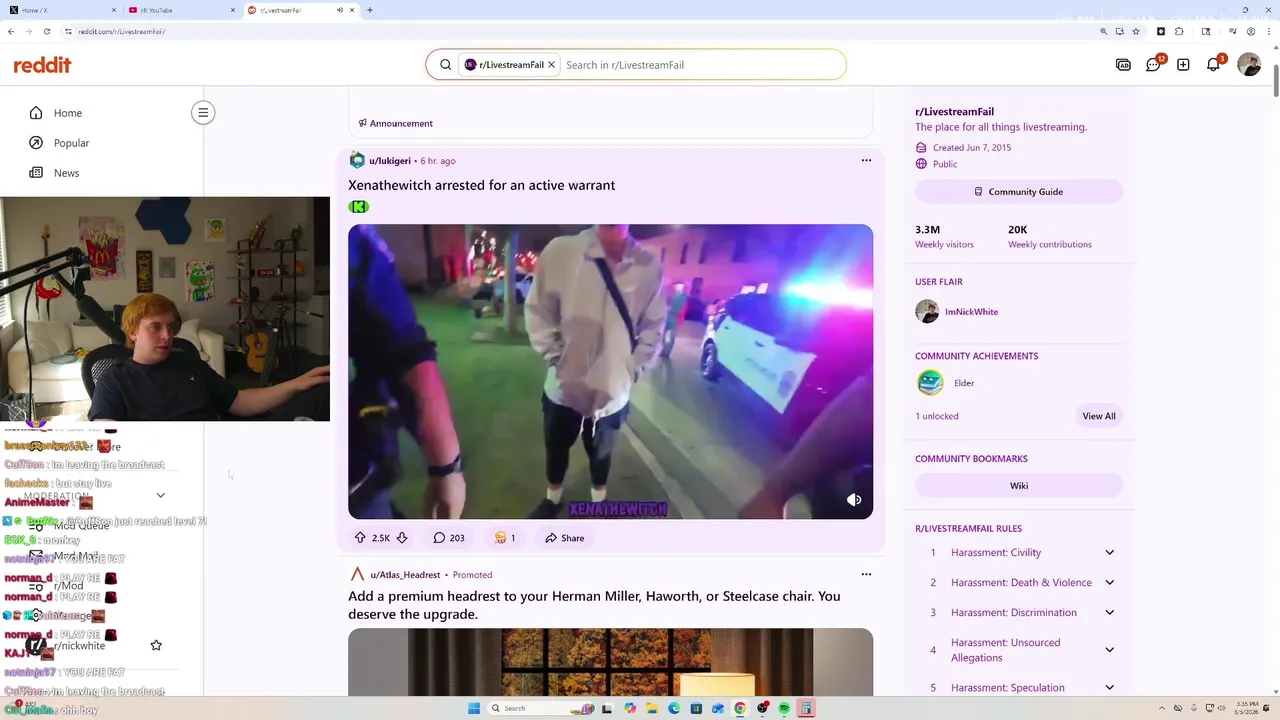Open the Community Guide
Screen dimensions: 1280x720
pos(1019,192)
